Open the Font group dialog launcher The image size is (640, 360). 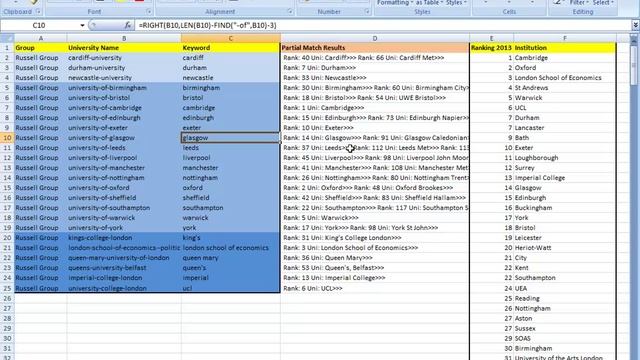click(149, 12)
